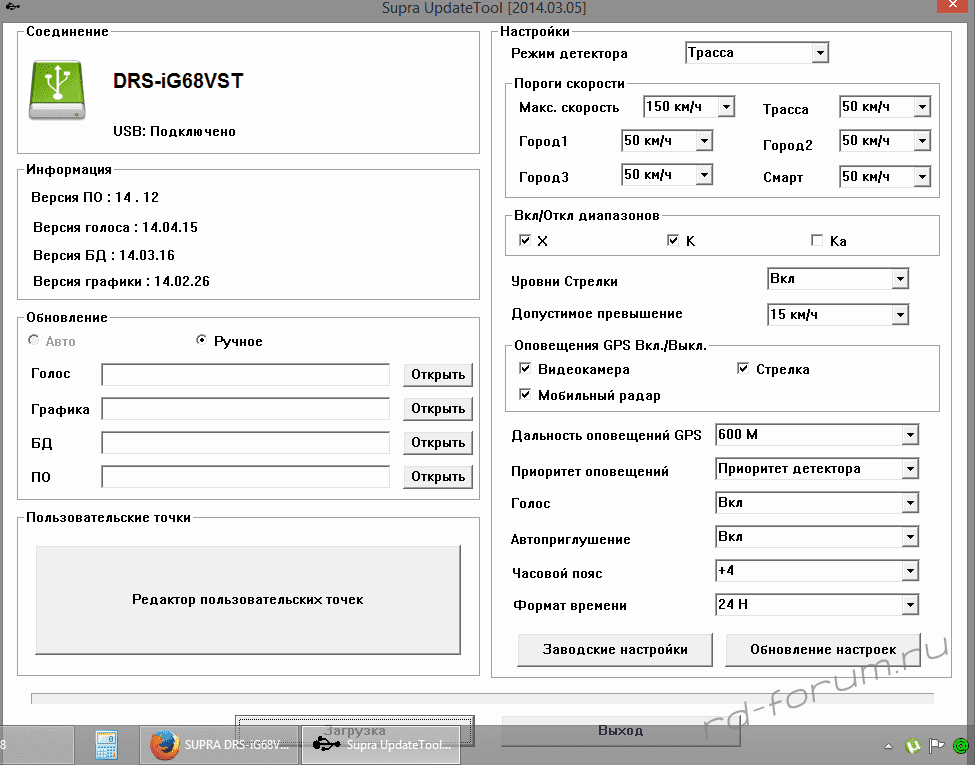Click Открыть button for ПО file

(438, 477)
